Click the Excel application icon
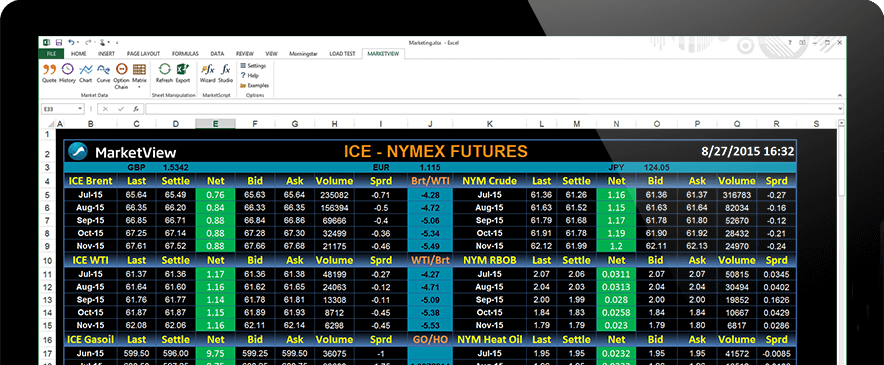Image resolution: width=884 pixels, height=365 pixels. point(46,42)
